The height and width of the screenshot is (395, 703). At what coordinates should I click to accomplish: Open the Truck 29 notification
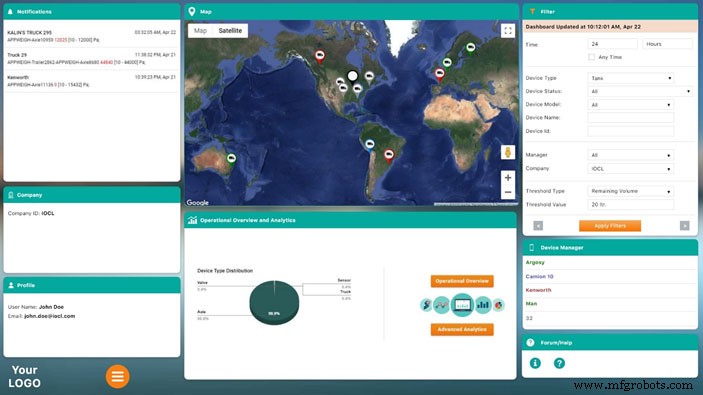pos(91,58)
